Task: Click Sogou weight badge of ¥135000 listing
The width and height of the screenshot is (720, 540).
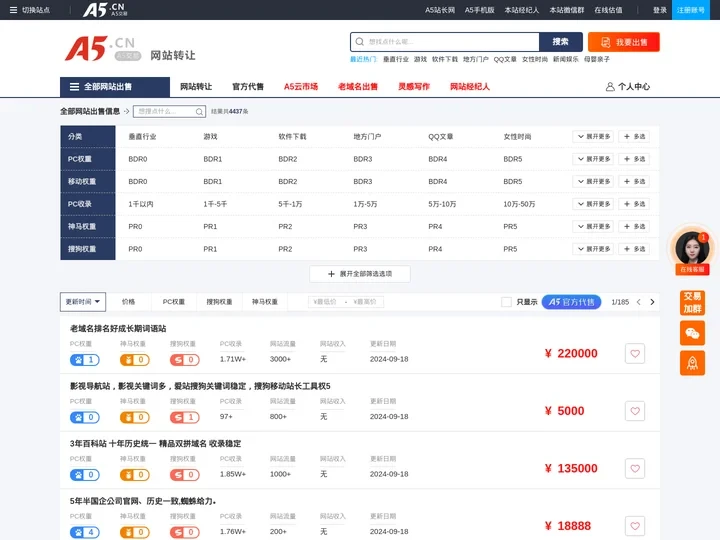Action: click(185, 475)
